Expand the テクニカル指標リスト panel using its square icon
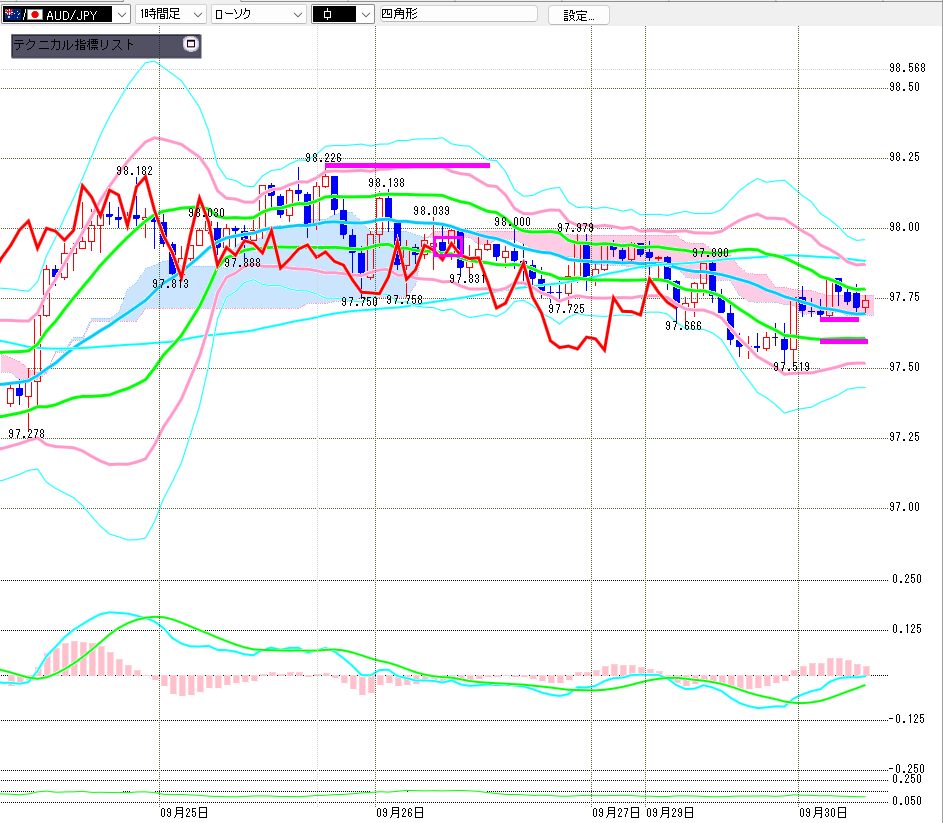Screen dimensions: 943x823 (x=191, y=45)
